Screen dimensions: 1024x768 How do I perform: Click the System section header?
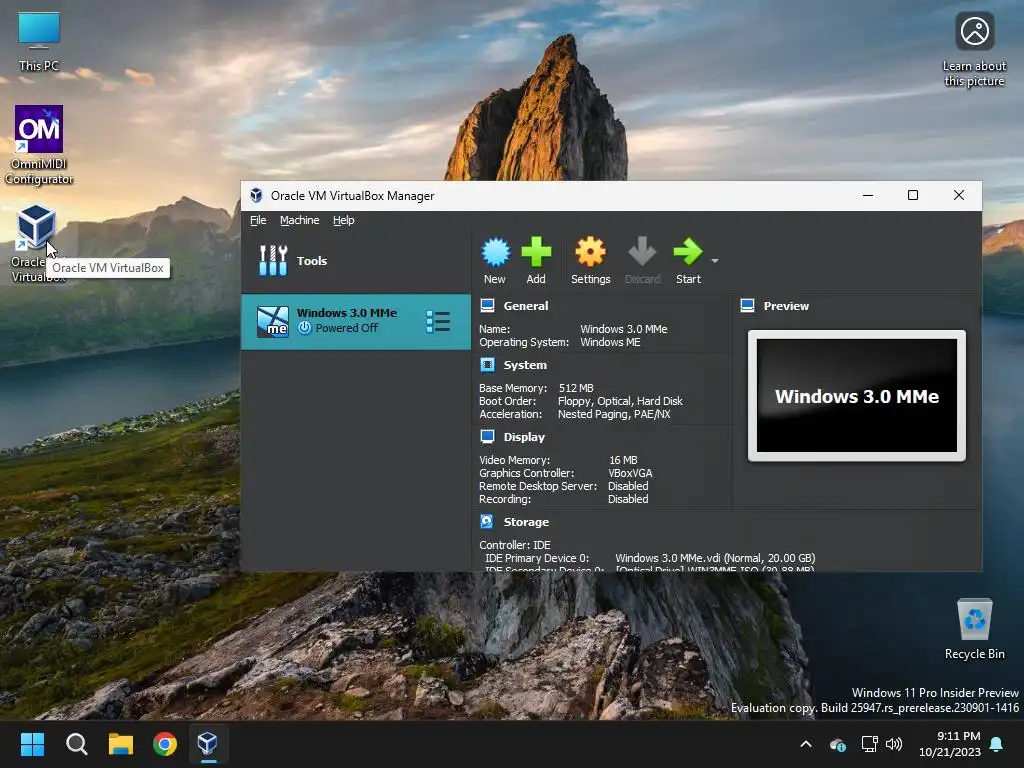pyautogui.click(x=525, y=365)
